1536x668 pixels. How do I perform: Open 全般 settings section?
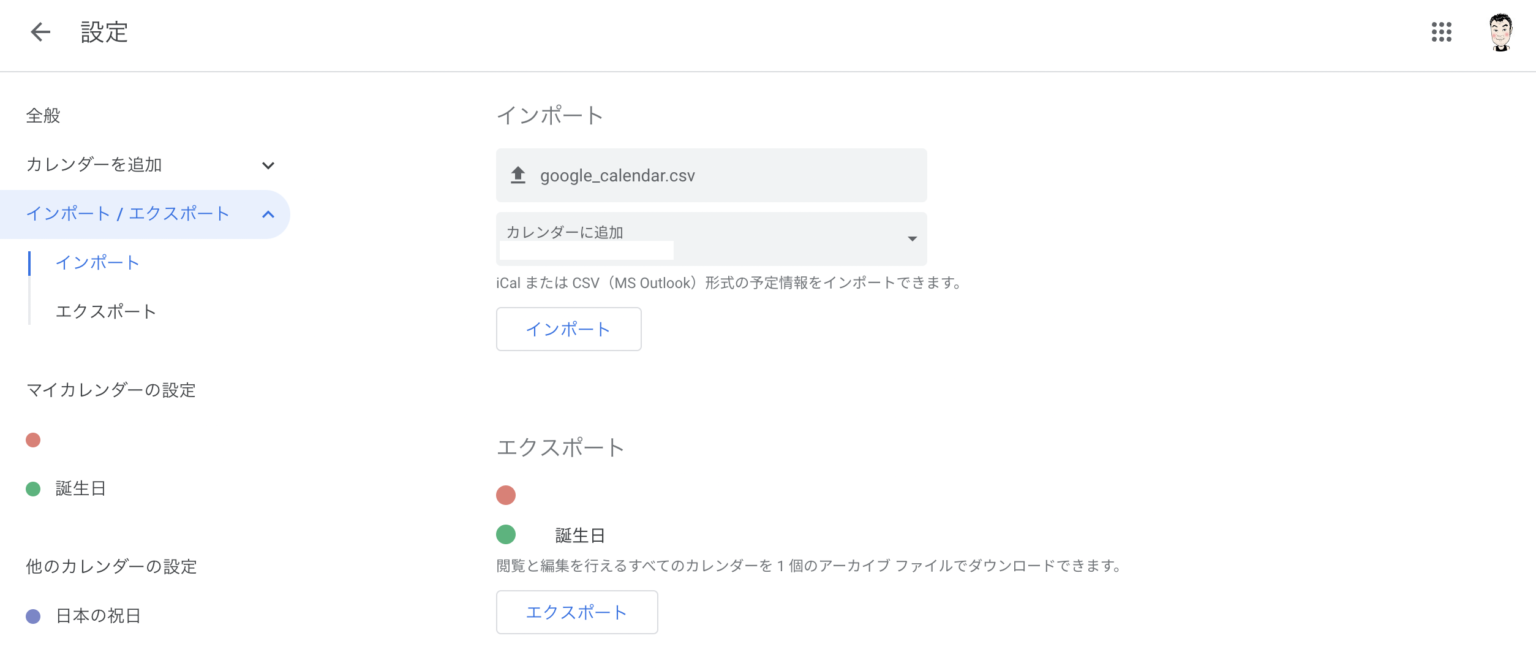(x=43, y=116)
